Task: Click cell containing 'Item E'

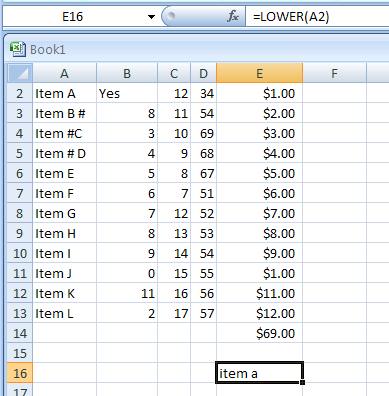Action: [64, 173]
